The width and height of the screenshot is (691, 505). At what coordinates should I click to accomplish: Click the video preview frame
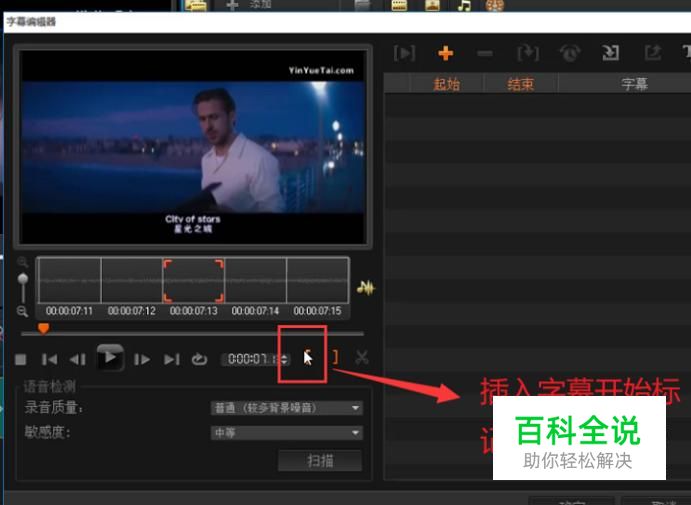[x=193, y=147]
